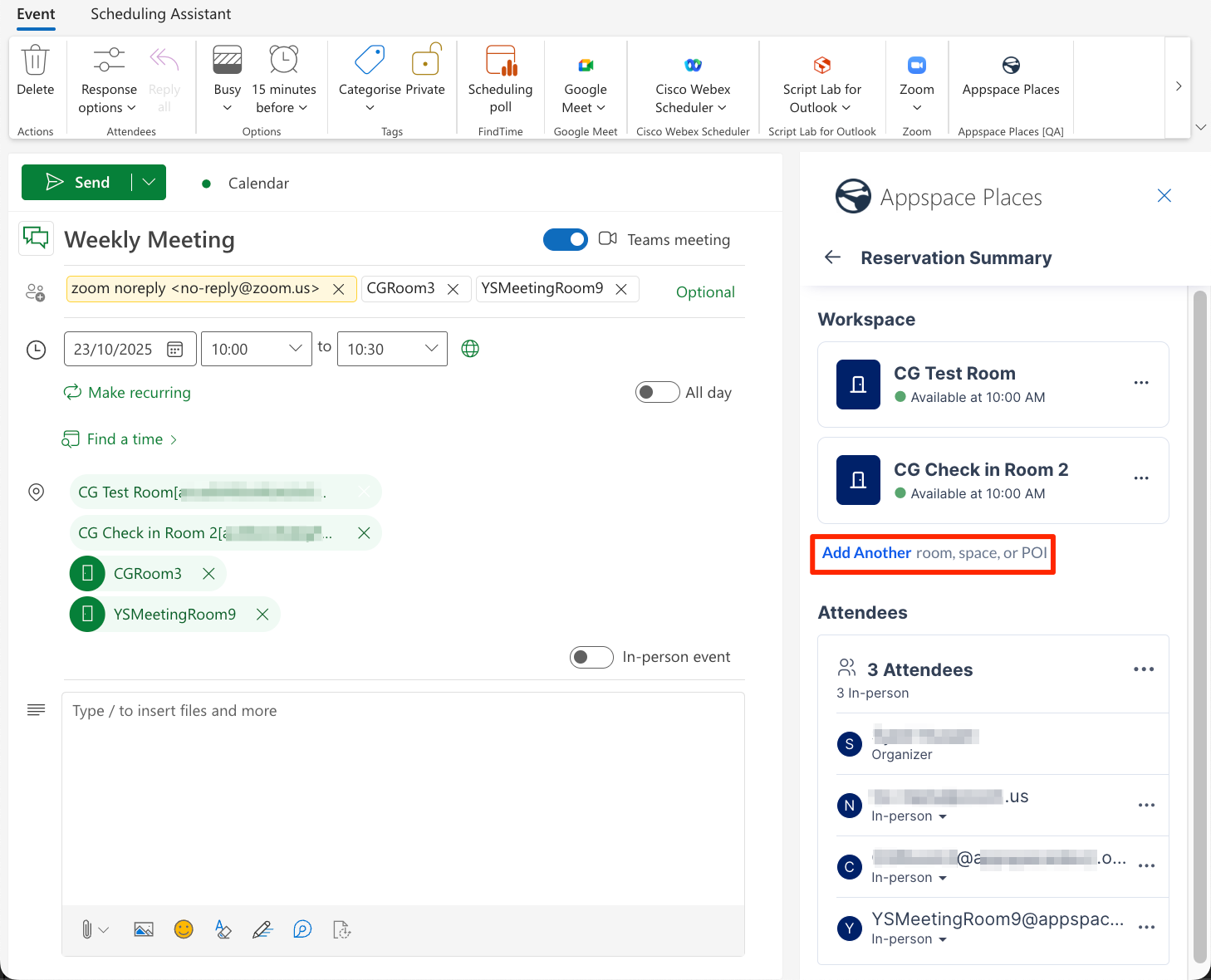This screenshot has height=980, width=1211.
Task: Enable the In-person event toggle
Action: pos(591,657)
